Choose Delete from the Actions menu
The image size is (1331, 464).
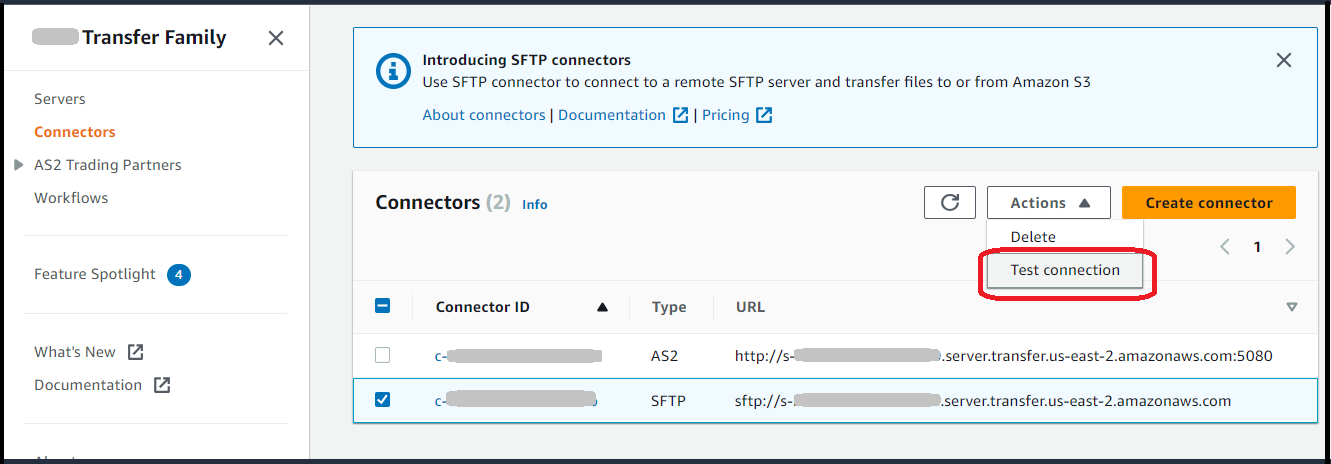coord(1033,237)
